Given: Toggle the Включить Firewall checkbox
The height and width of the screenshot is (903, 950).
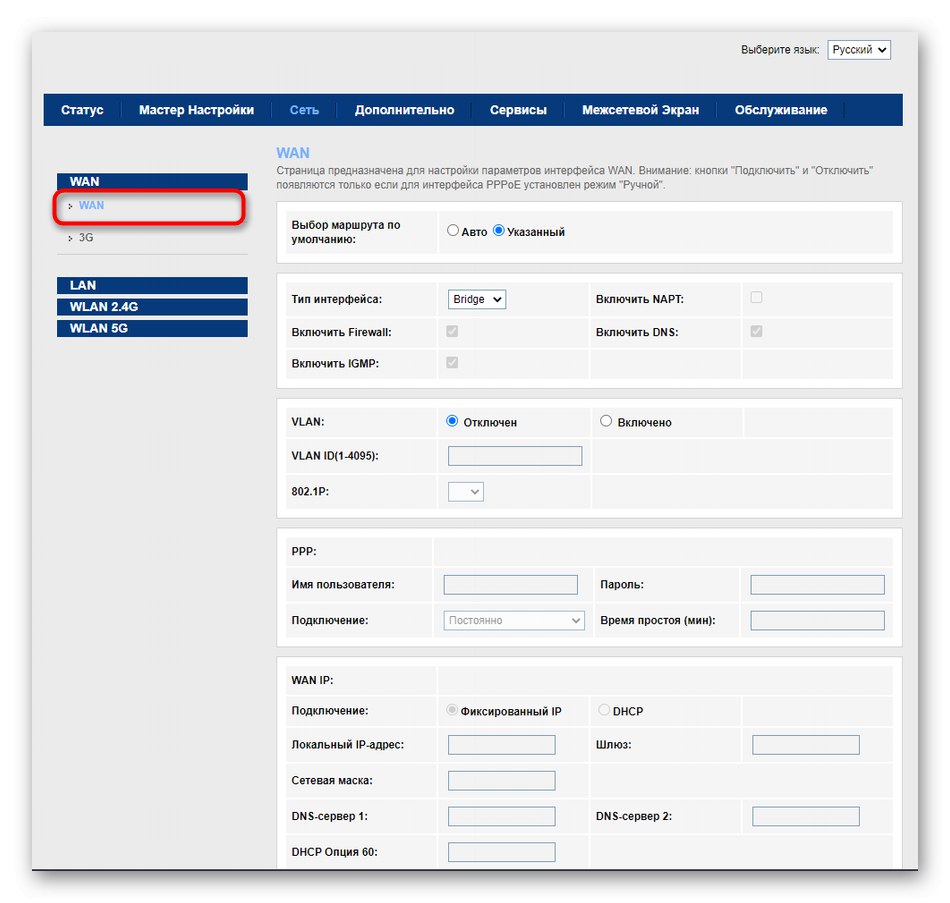Looking at the screenshot, I should click(x=452, y=331).
